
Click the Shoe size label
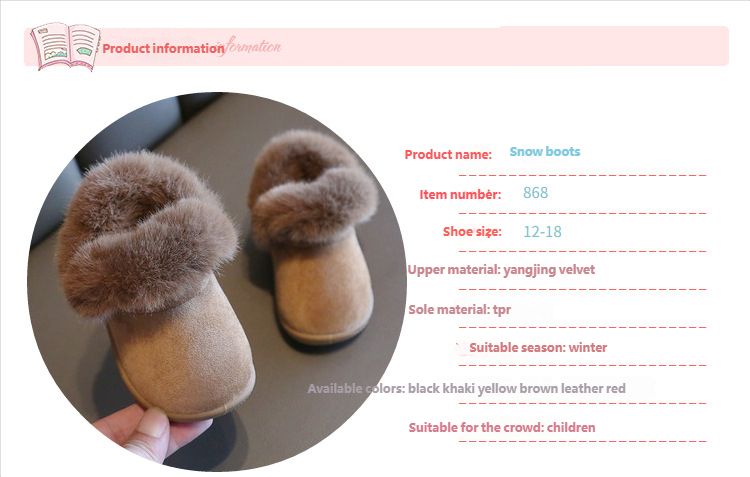click(472, 232)
